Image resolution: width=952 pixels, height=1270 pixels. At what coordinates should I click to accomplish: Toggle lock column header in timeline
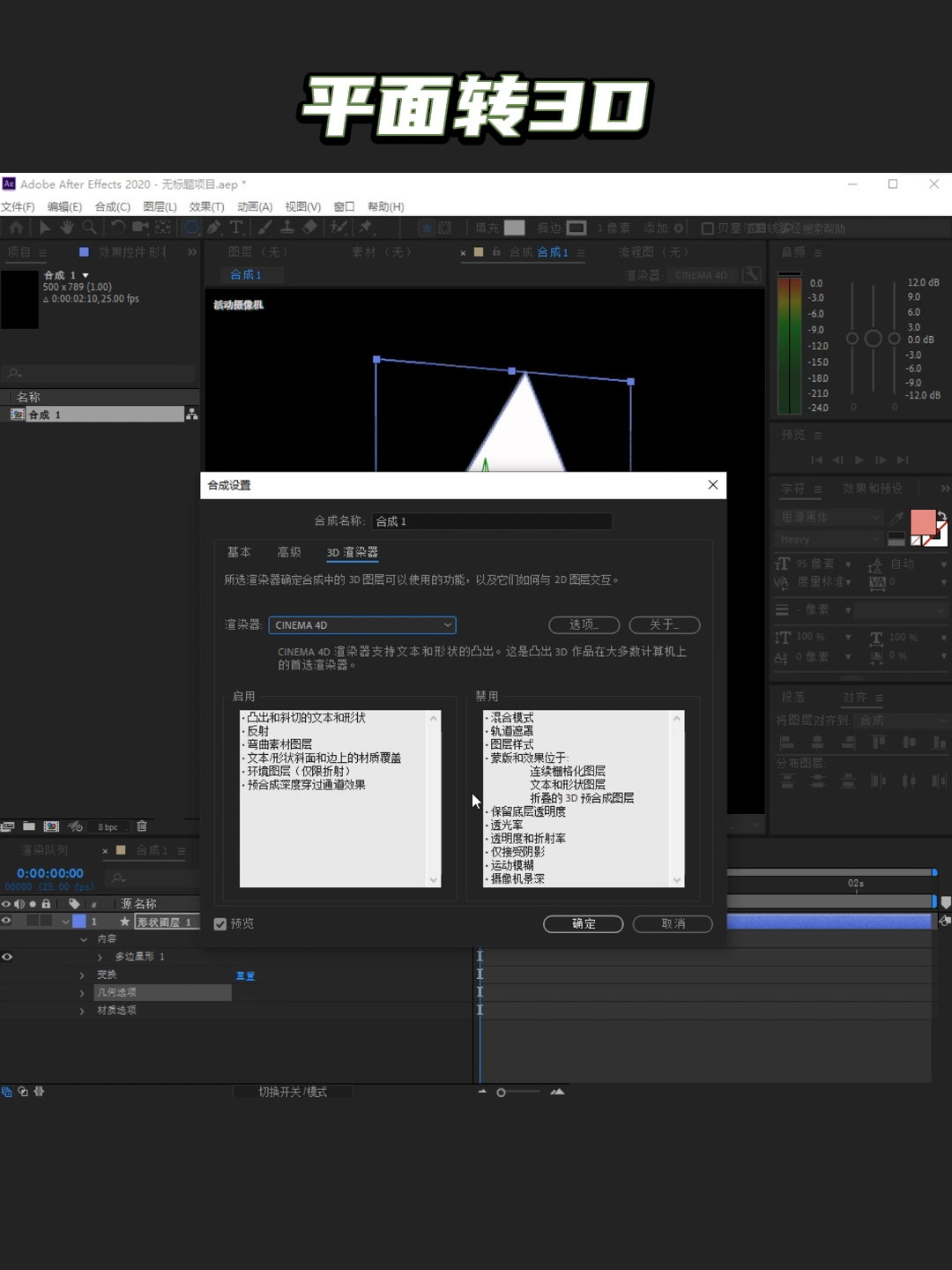tap(46, 904)
